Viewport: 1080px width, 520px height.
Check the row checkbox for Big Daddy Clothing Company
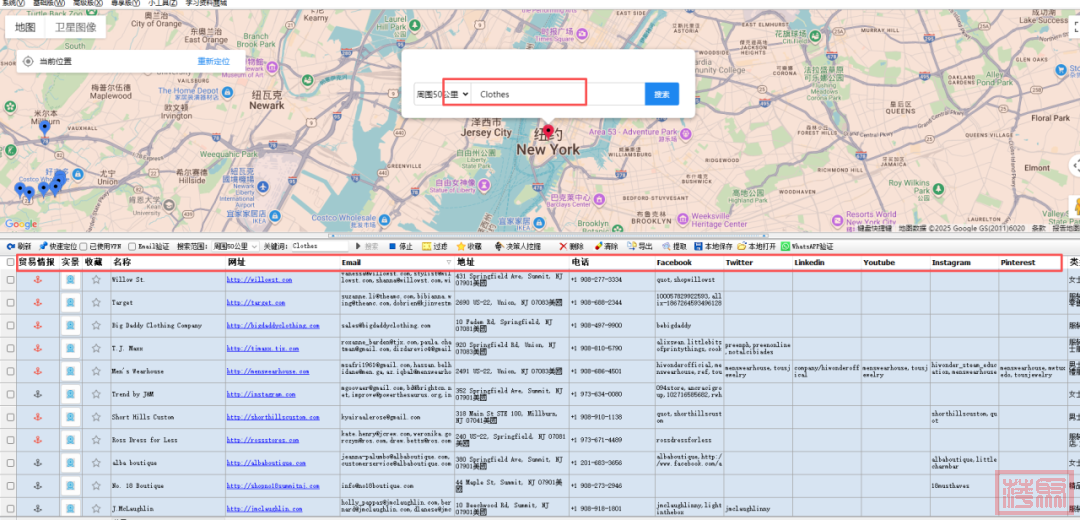coord(11,325)
